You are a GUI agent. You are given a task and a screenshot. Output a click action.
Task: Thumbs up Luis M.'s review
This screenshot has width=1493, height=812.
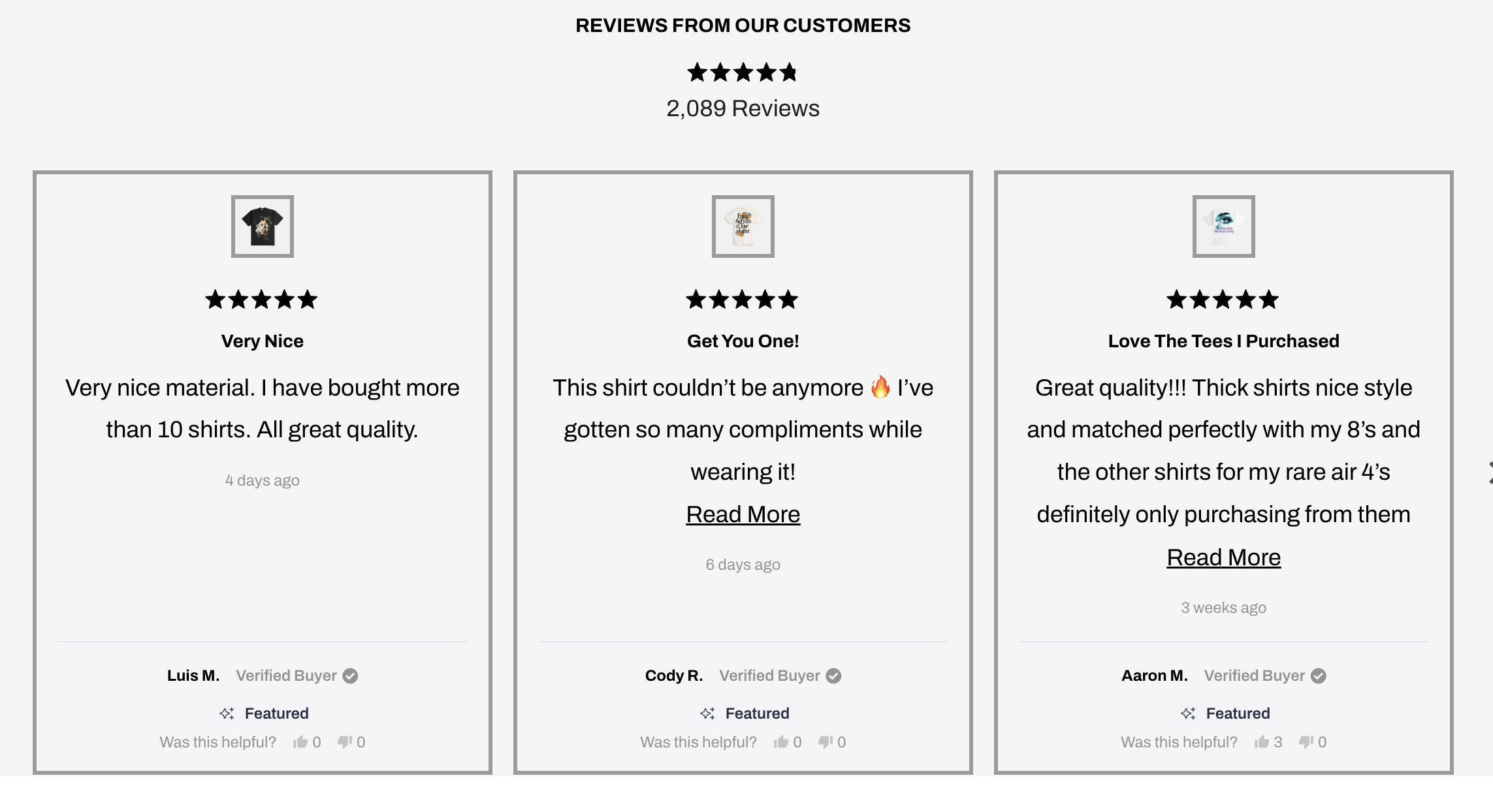(x=300, y=742)
